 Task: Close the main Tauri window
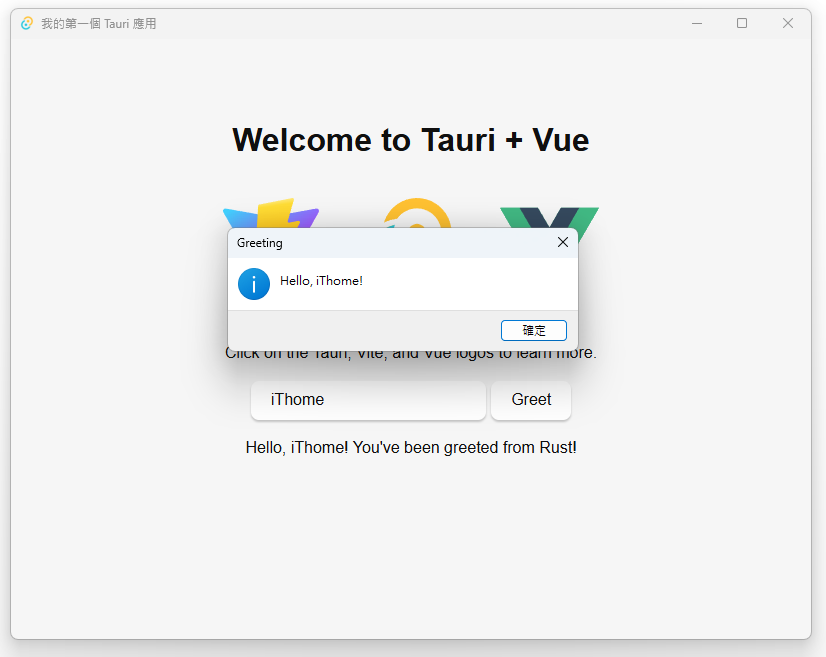tap(788, 24)
